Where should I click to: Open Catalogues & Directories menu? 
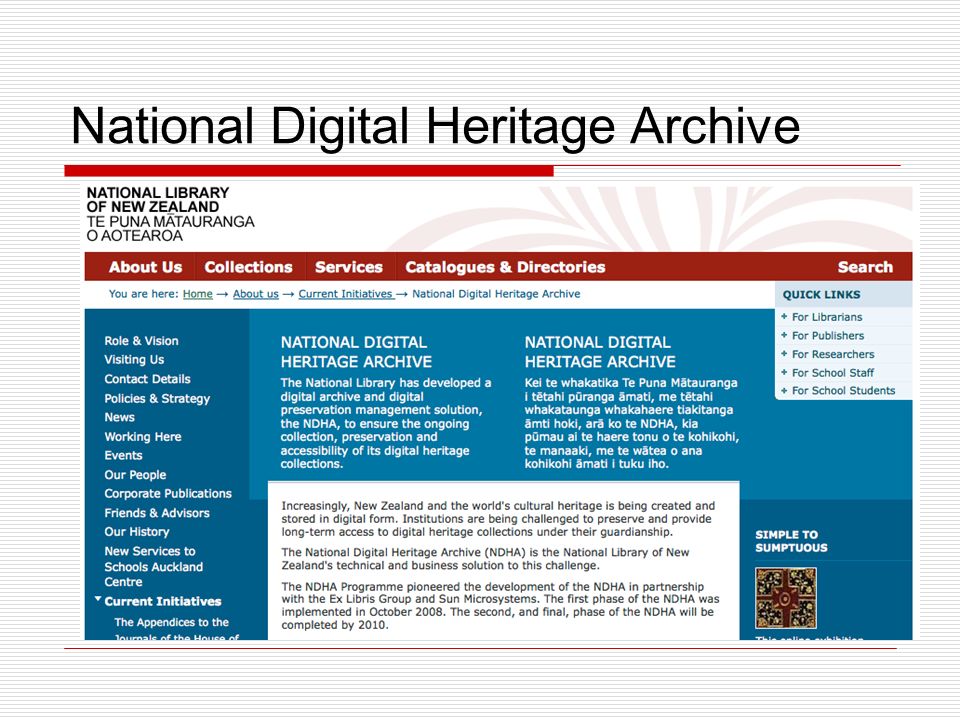tap(505, 267)
